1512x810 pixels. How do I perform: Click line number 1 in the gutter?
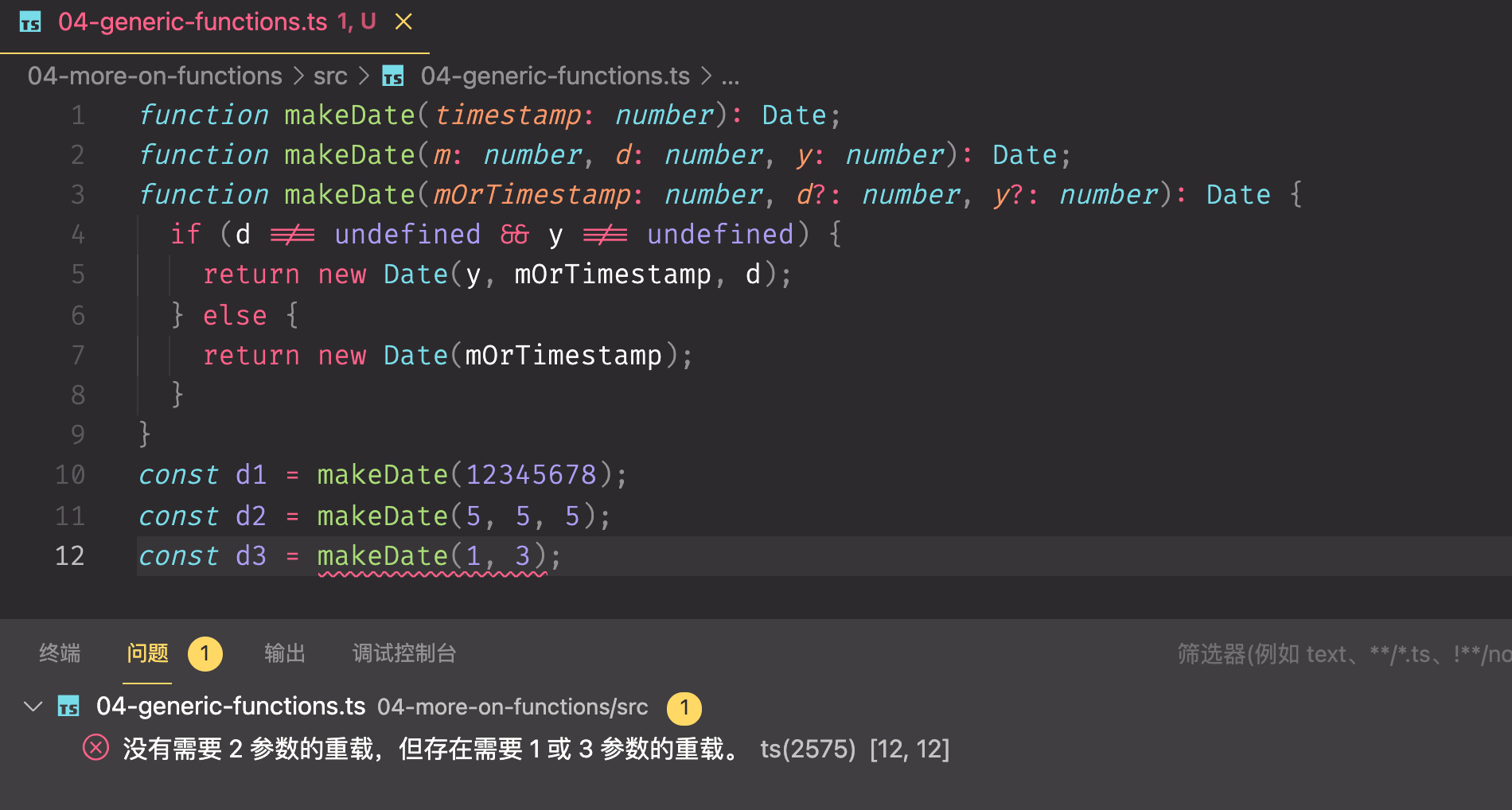coord(78,115)
